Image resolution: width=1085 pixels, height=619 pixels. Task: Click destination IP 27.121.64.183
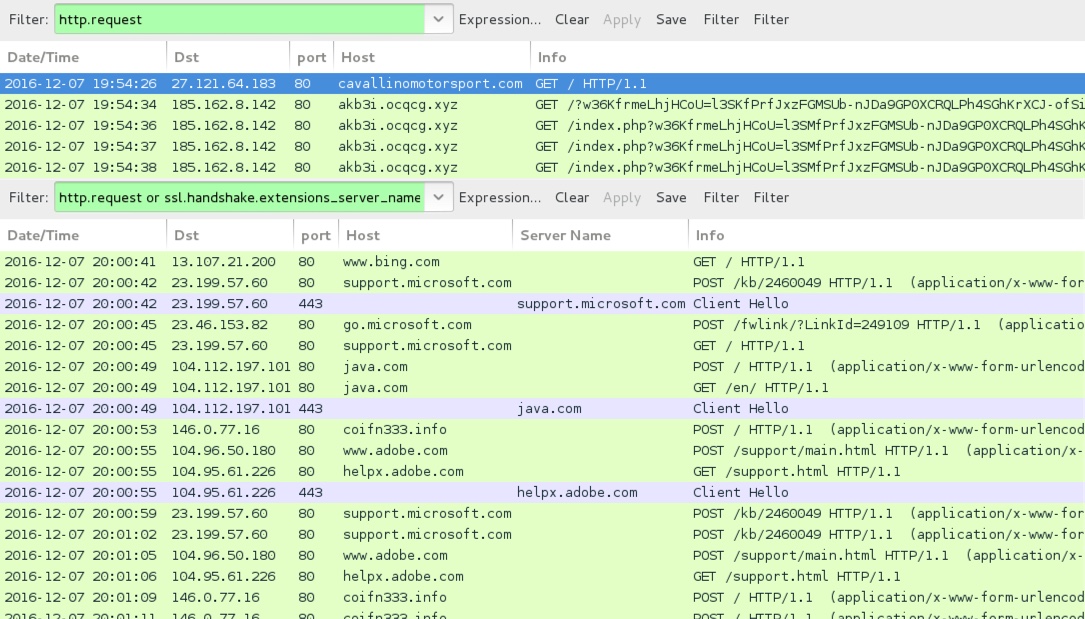point(224,84)
